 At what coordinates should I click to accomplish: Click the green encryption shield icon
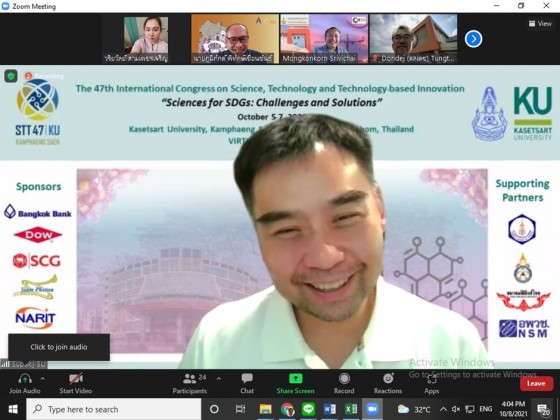pyautogui.click(x=11, y=76)
